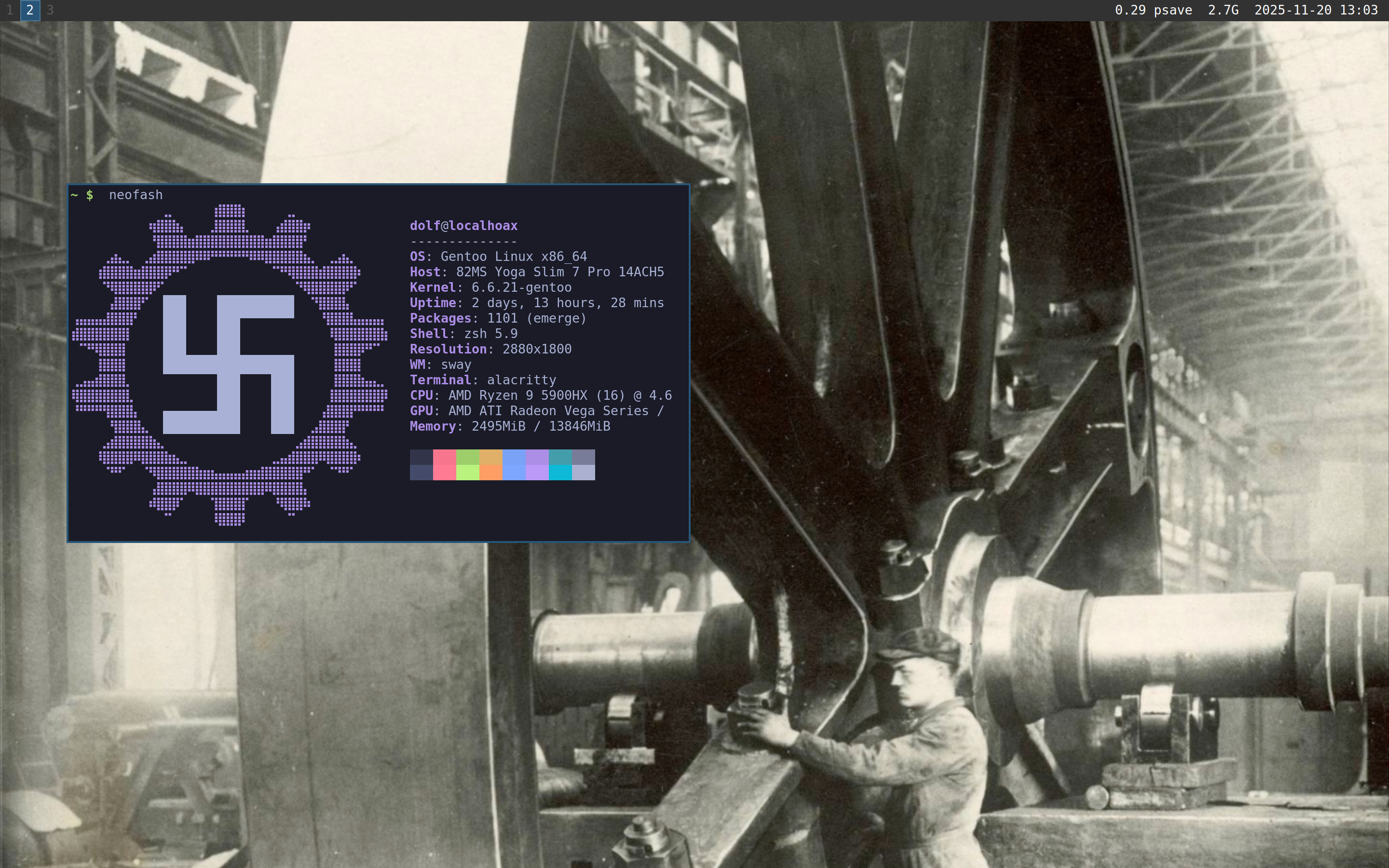Click the active workspace 2 indicator

coord(30,10)
